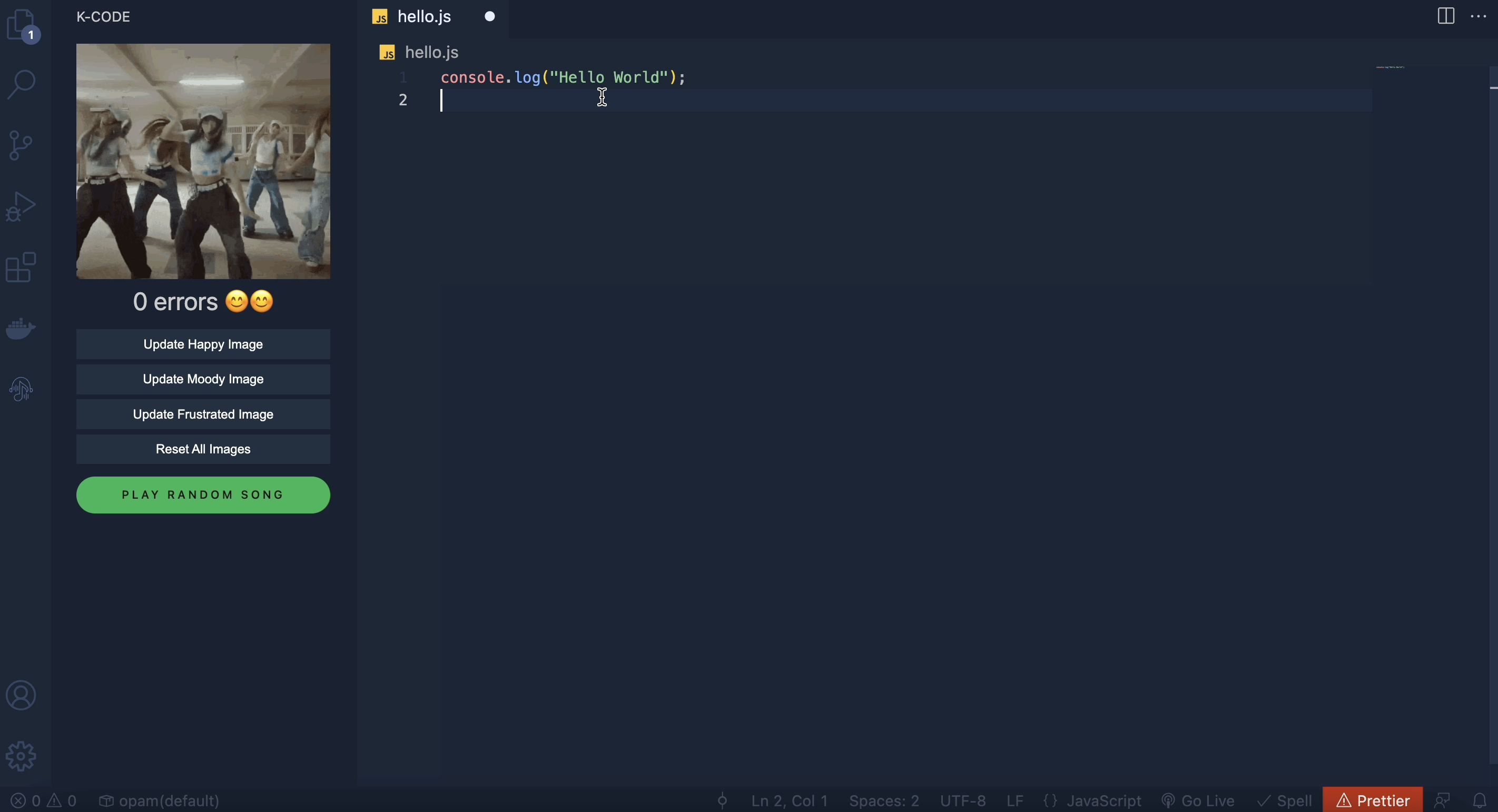The image size is (1498, 812).
Task: Click Update Frustrated Image button
Action: click(202, 414)
